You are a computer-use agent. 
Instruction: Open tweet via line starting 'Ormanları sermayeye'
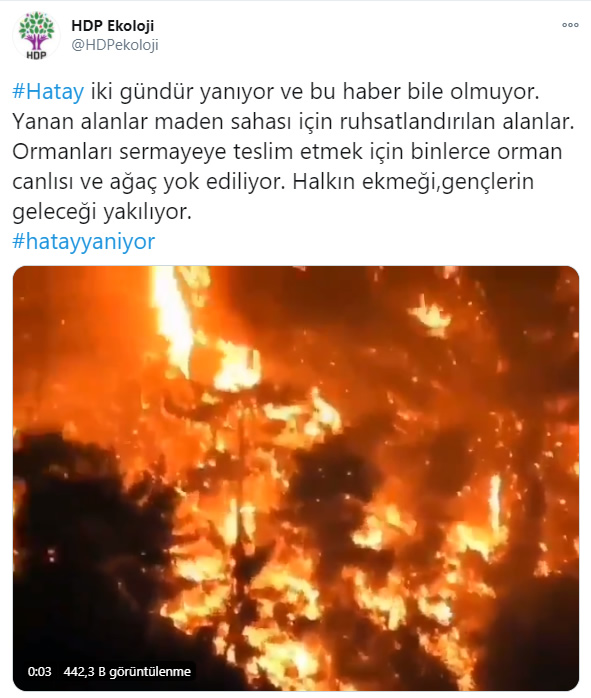click(x=287, y=152)
